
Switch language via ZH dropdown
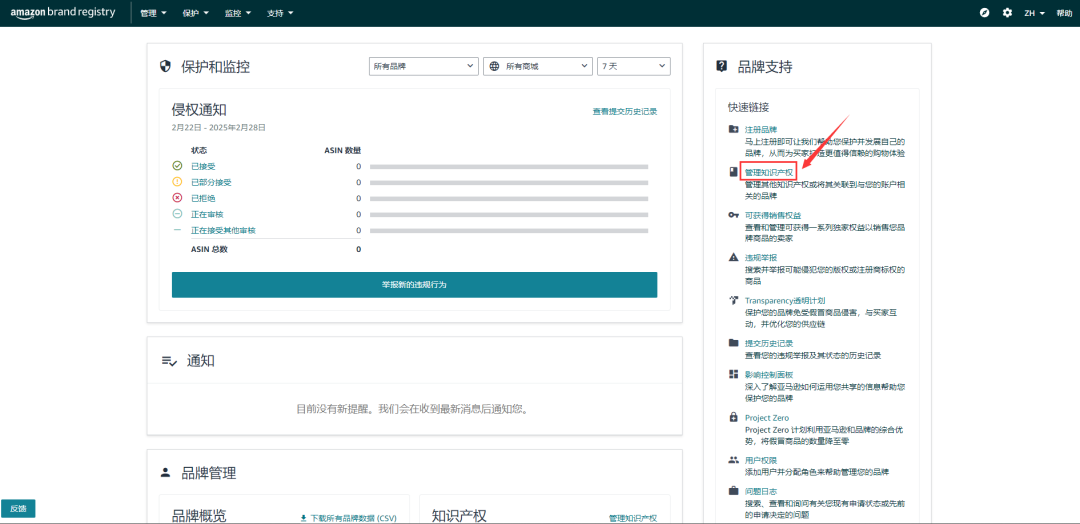click(x=1034, y=13)
